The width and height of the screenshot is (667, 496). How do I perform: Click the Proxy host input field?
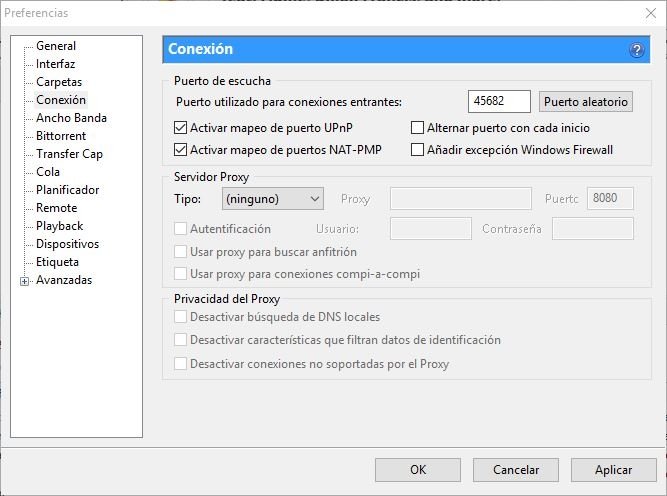(x=461, y=199)
